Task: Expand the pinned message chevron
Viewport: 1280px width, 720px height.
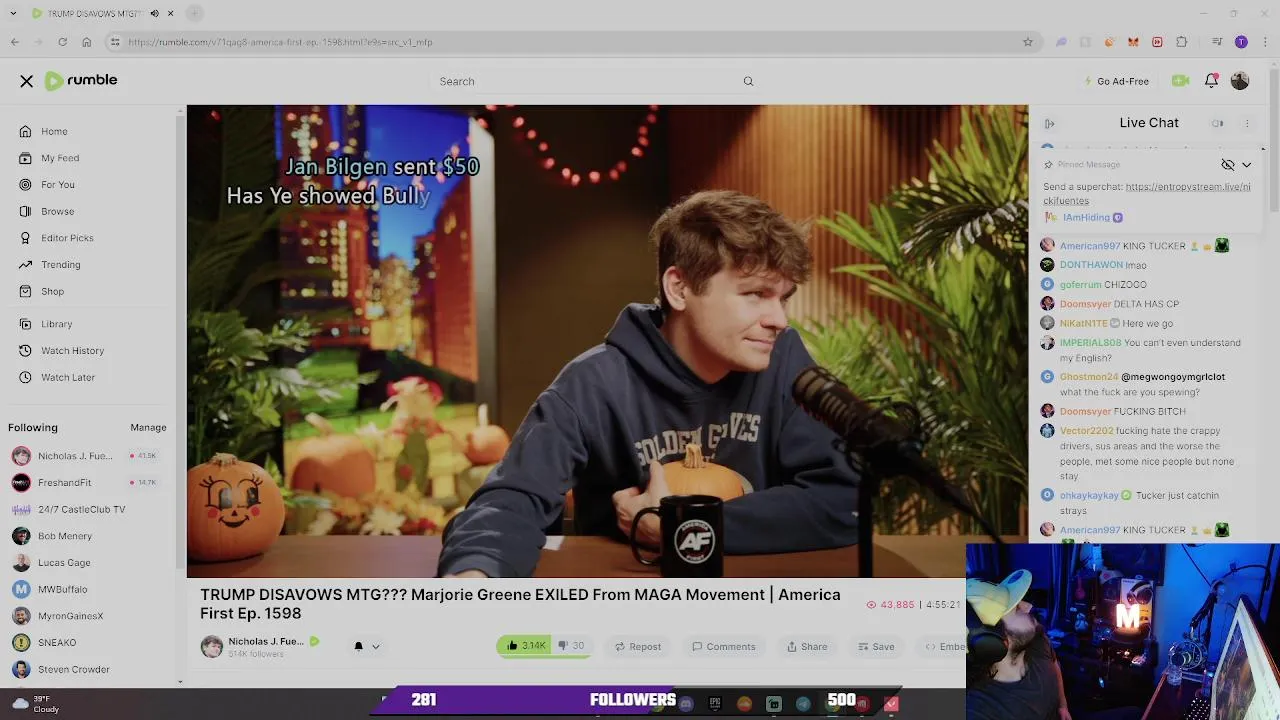Action: point(1246,165)
